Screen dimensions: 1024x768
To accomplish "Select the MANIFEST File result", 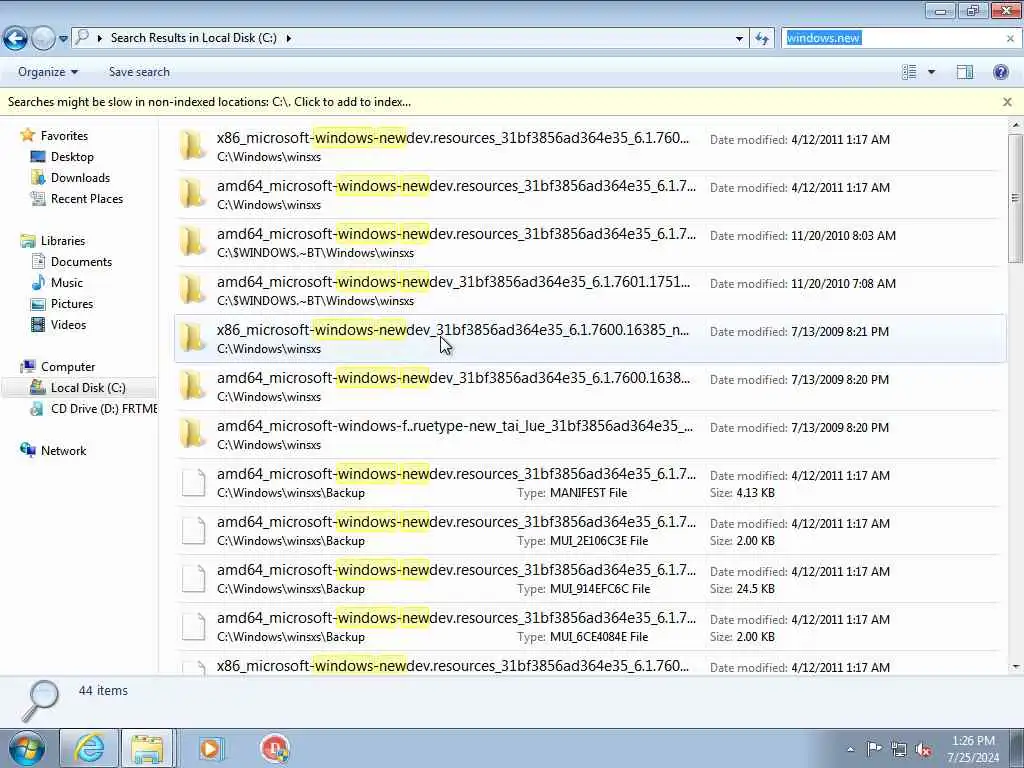I will click(590, 483).
